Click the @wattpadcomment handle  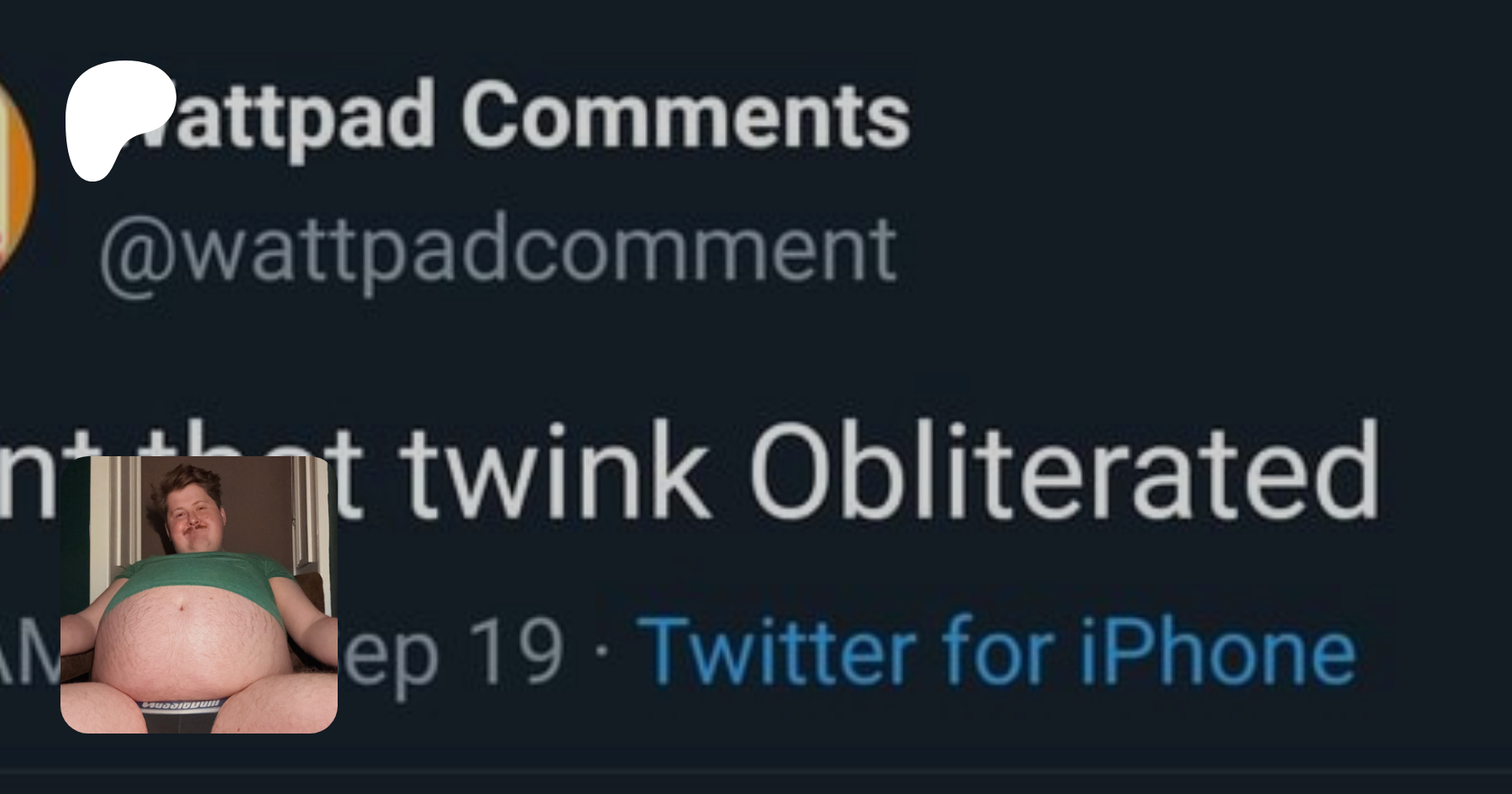[497, 250]
